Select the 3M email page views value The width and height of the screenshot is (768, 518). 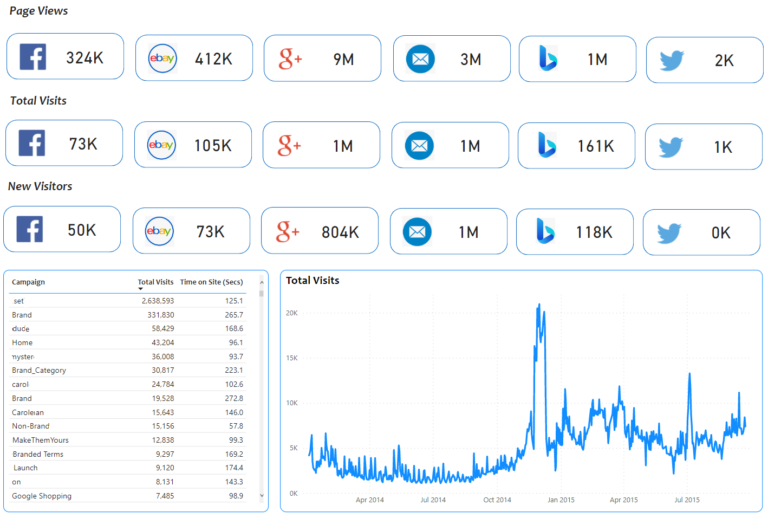pyautogui.click(x=471, y=59)
